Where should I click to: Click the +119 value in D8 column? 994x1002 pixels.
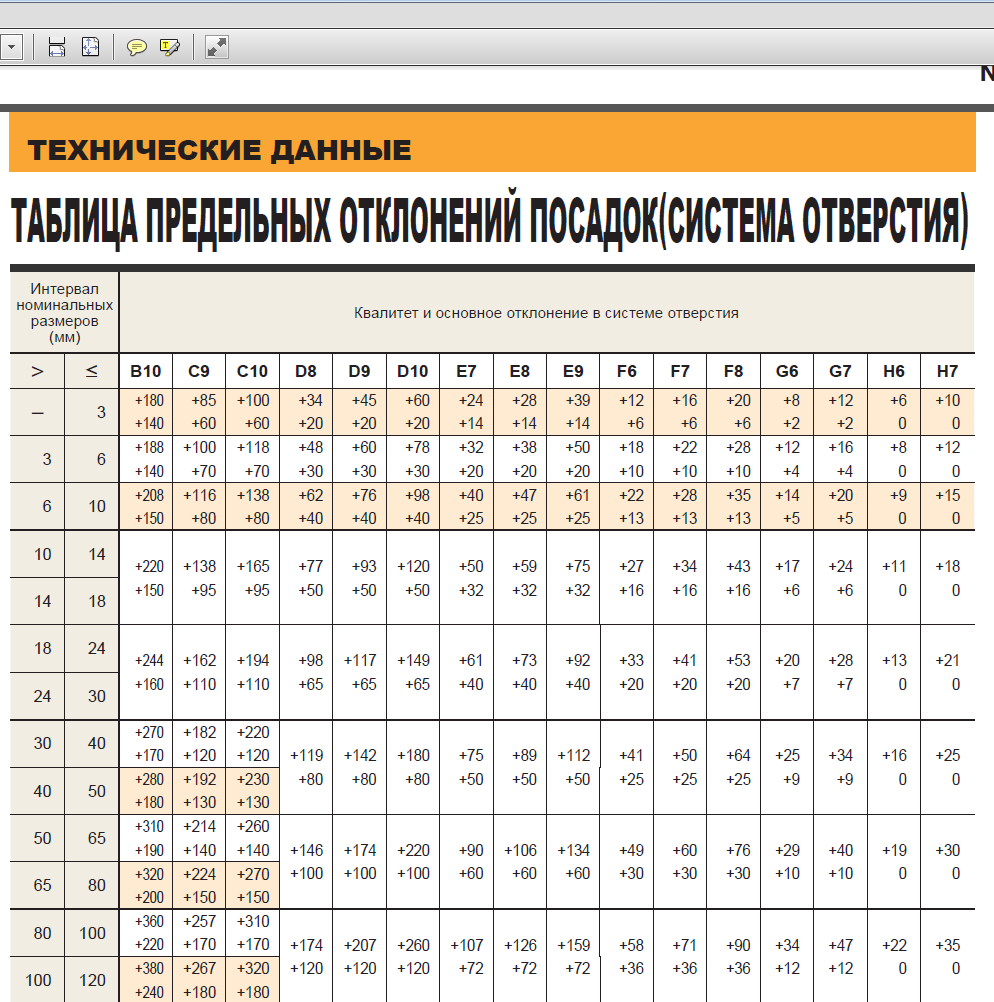307,755
